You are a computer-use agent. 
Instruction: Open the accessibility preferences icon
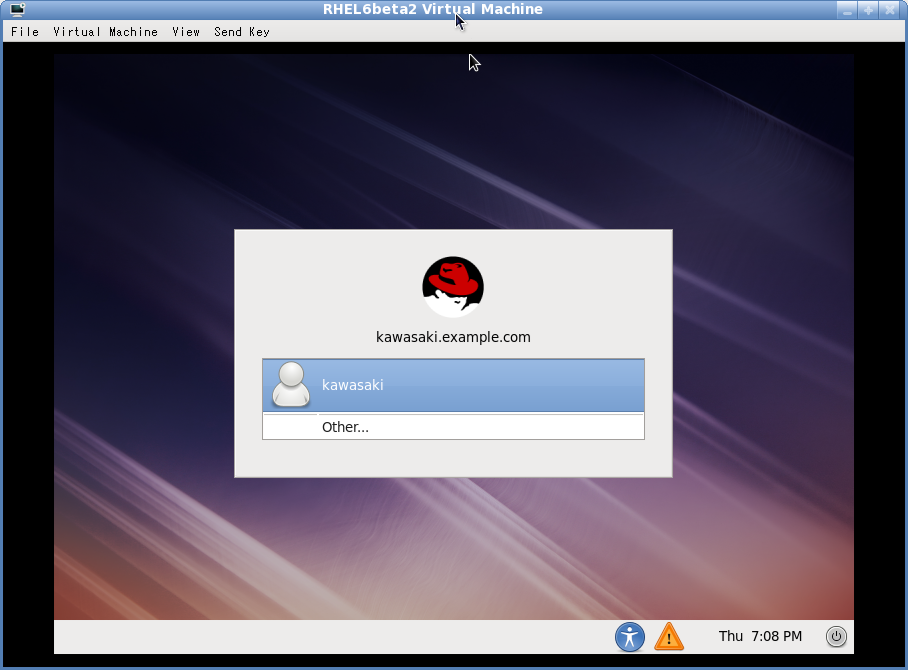tap(629, 637)
